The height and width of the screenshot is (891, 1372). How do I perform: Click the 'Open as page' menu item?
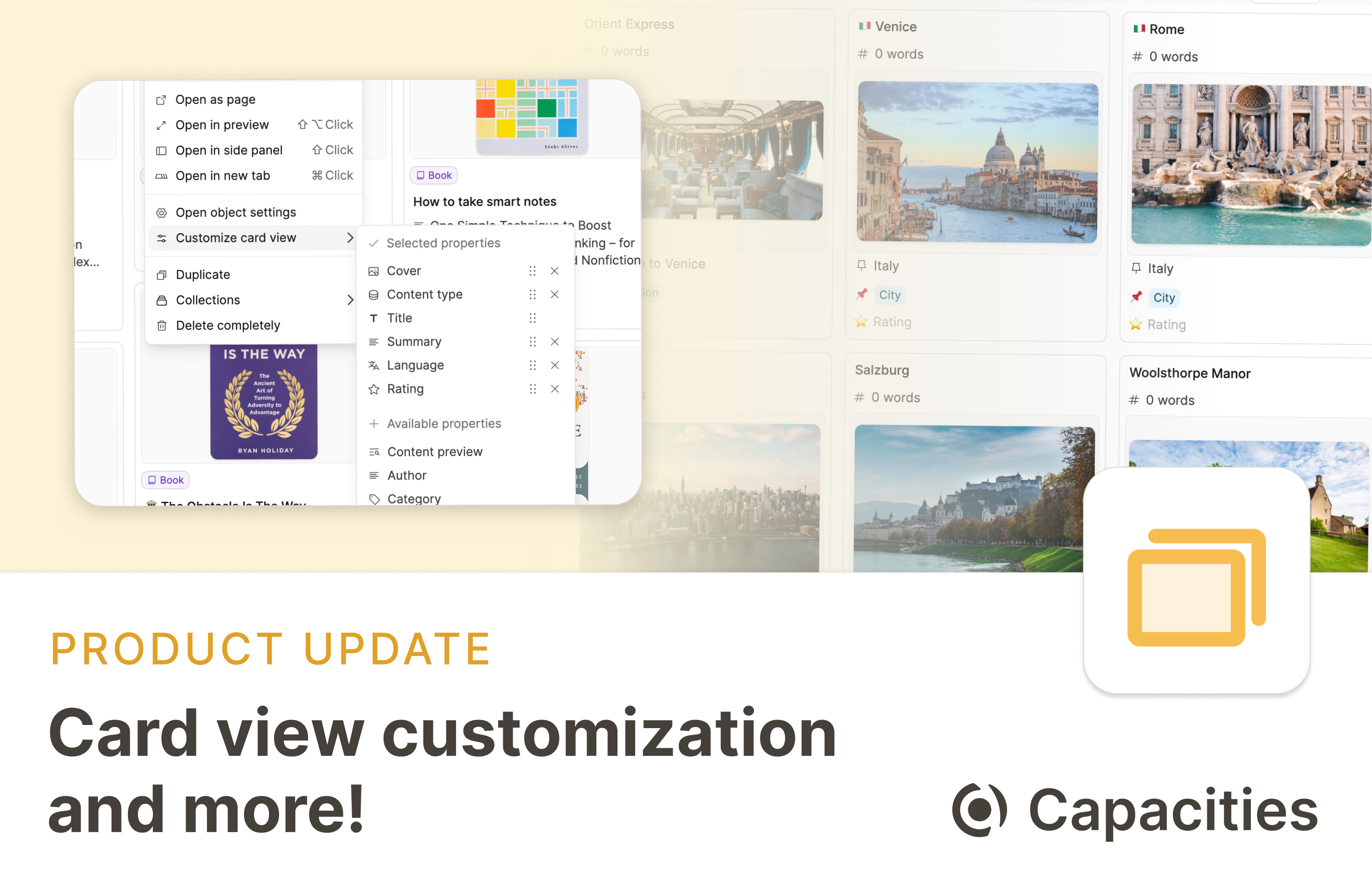[x=215, y=98]
